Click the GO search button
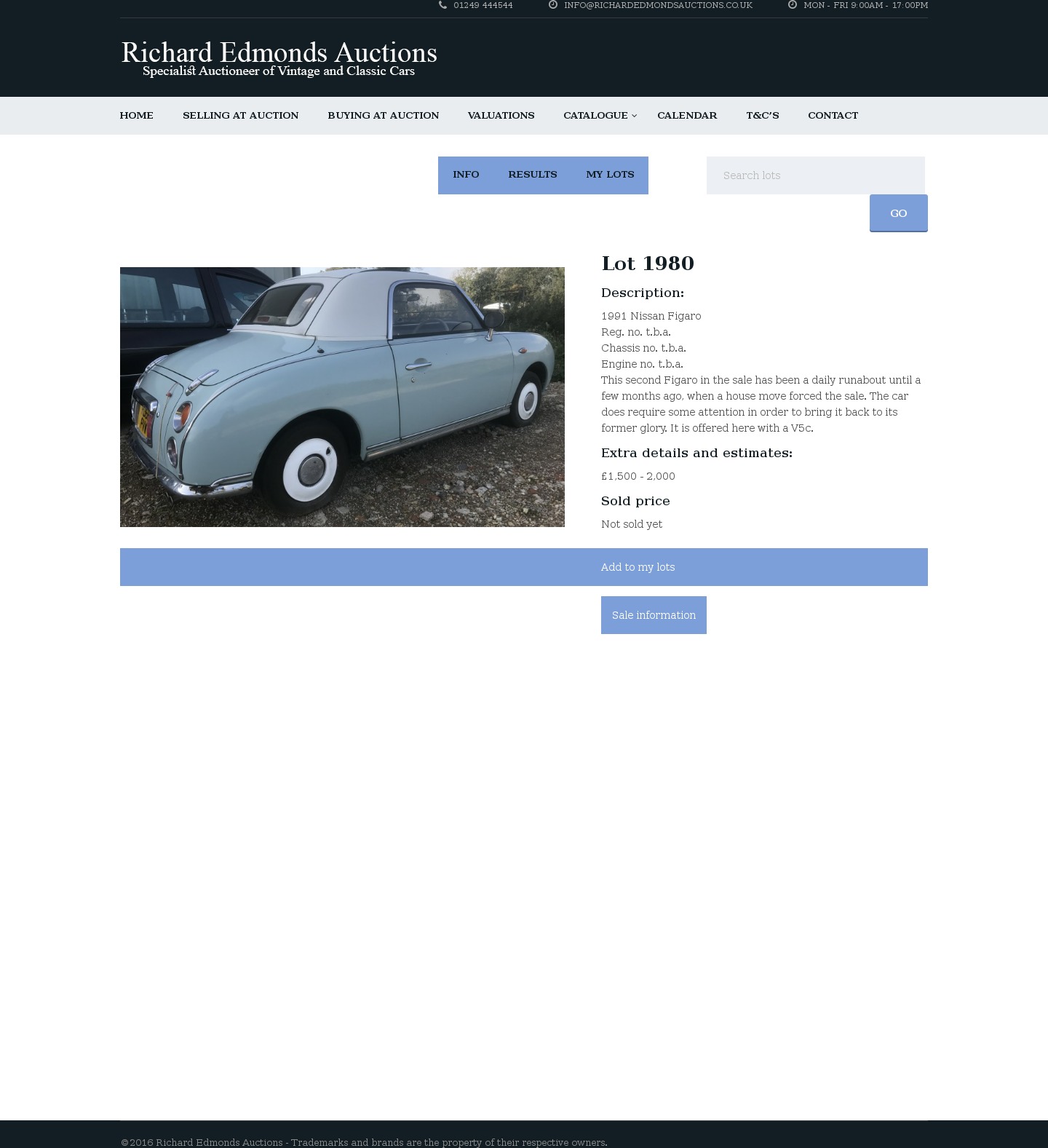 898,213
